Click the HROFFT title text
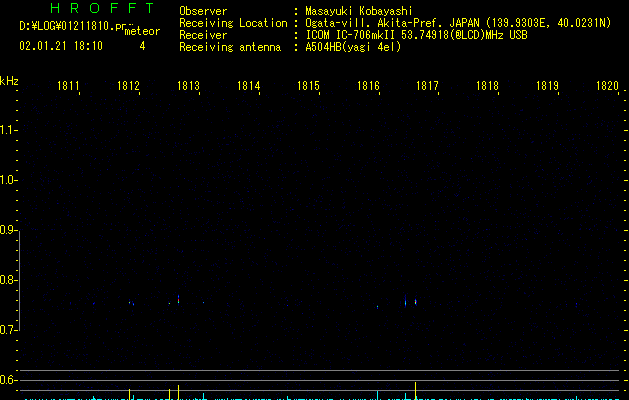Image resolution: width=629 pixels, height=400 pixels. pyautogui.click(x=103, y=8)
